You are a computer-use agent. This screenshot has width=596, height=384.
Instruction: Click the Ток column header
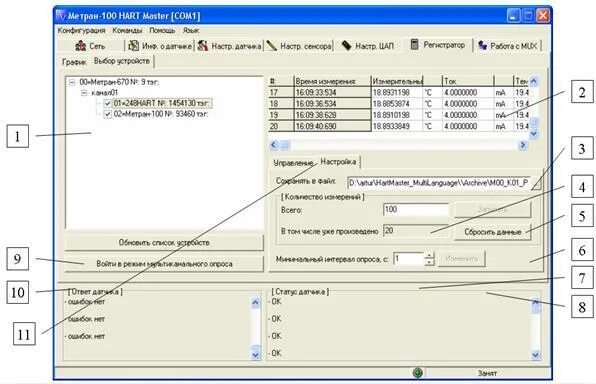tap(468, 81)
